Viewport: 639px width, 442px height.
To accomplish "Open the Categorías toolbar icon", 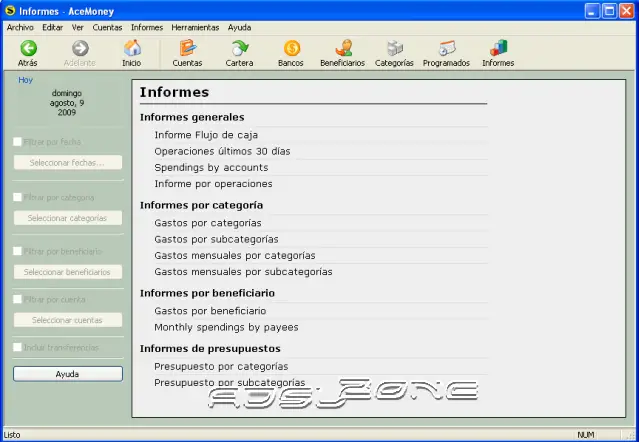I will point(394,48).
